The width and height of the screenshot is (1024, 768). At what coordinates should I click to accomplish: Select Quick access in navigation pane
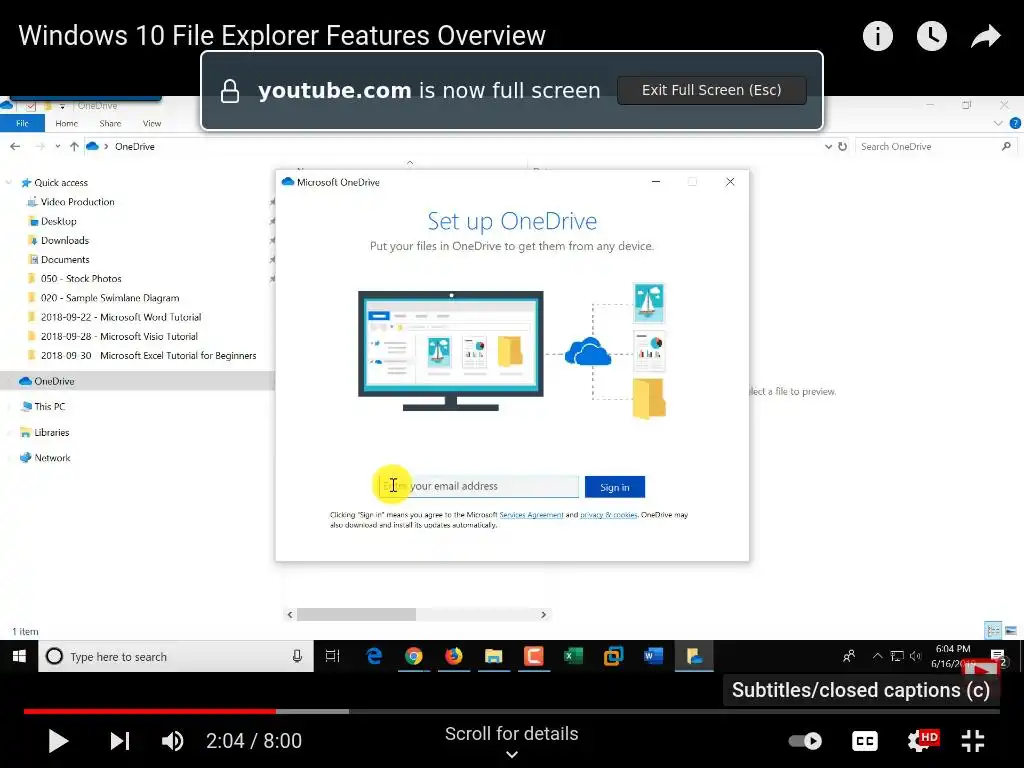click(x=61, y=183)
